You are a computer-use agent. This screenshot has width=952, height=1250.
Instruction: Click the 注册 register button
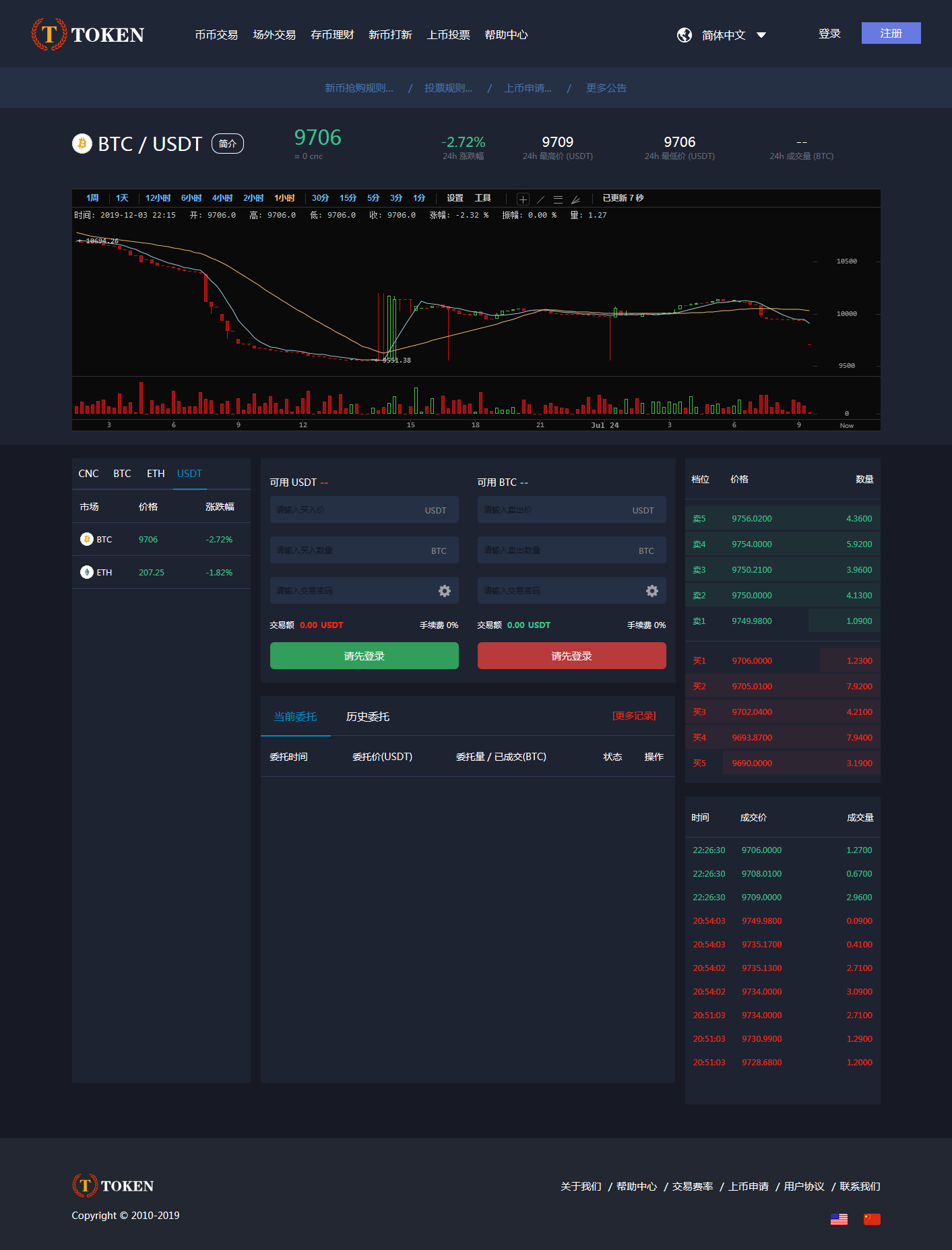pyautogui.click(x=891, y=33)
